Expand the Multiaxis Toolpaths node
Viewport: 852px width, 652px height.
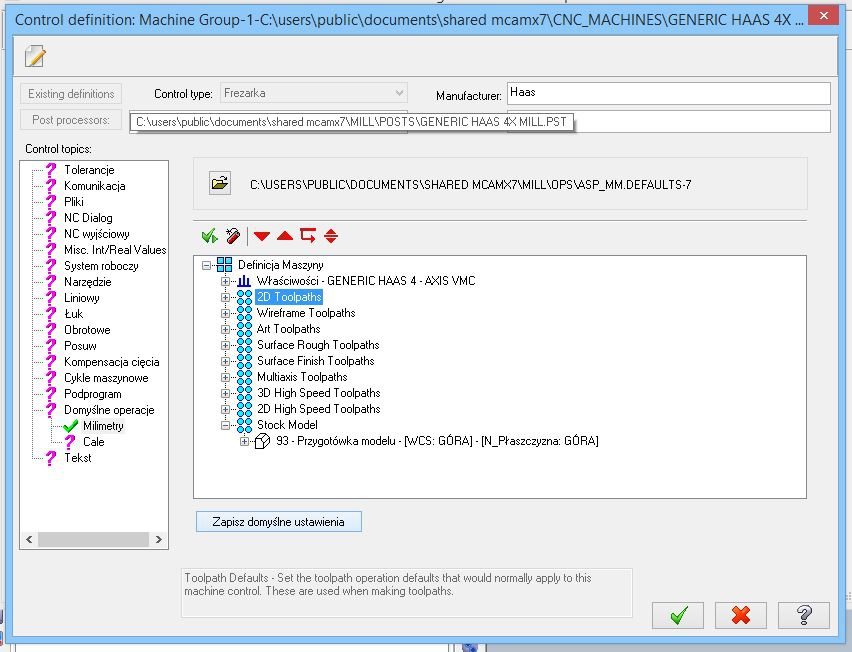coord(225,377)
